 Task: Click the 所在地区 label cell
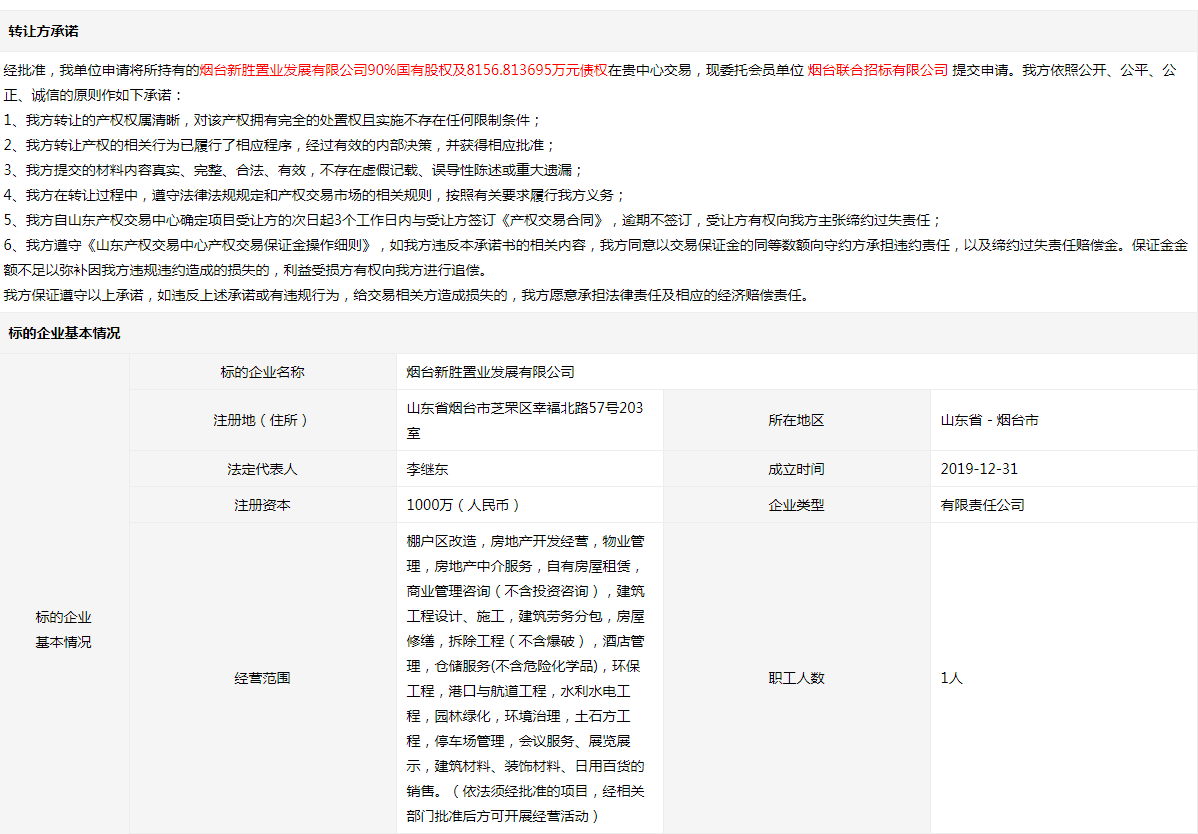pyautogui.click(x=797, y=420)
